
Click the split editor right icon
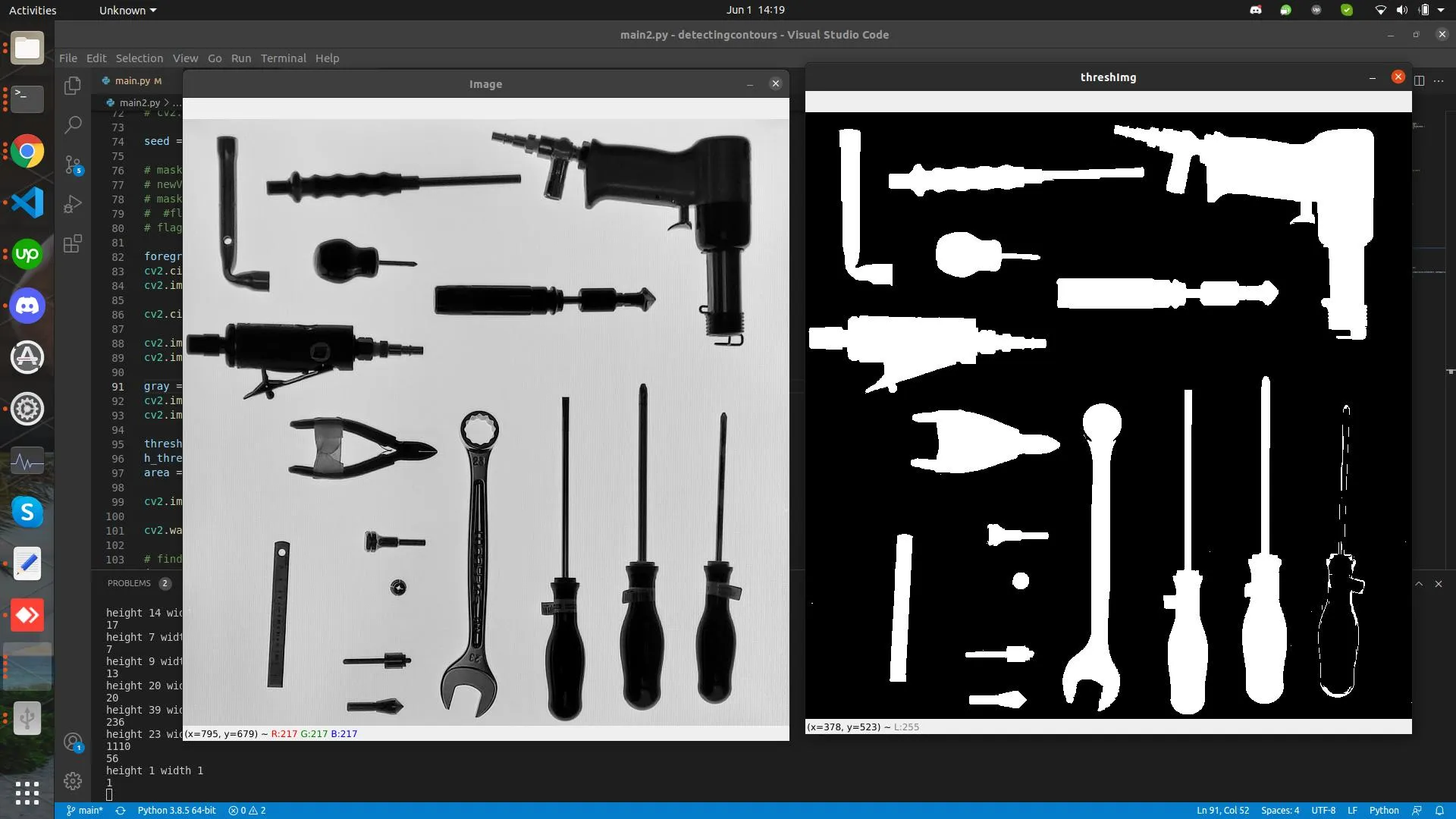[x=1420, y=80]
